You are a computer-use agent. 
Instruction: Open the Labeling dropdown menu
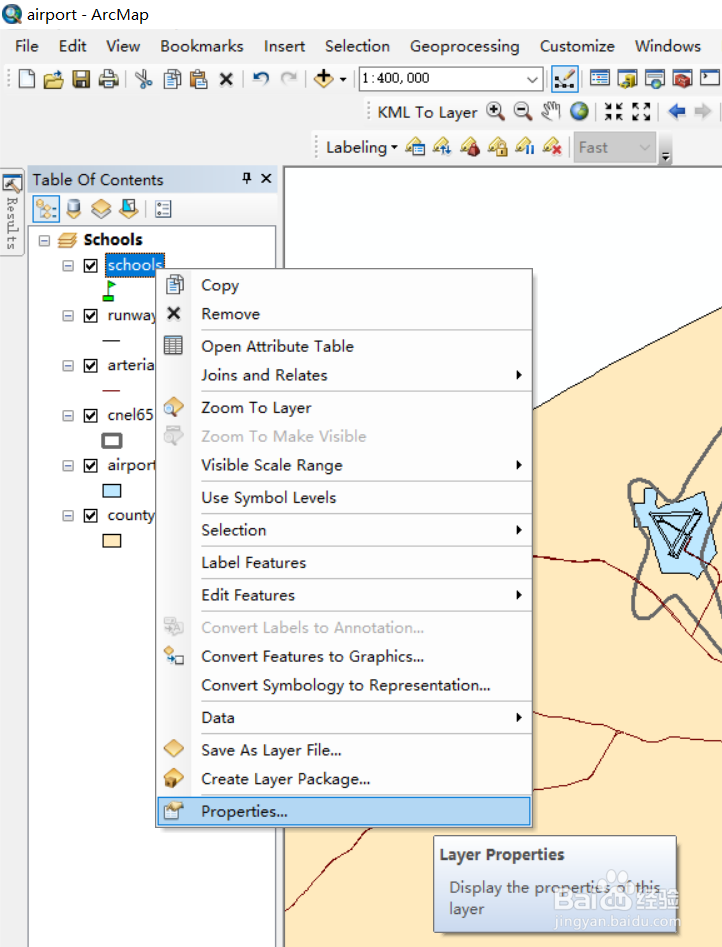[x=362, y=147]
